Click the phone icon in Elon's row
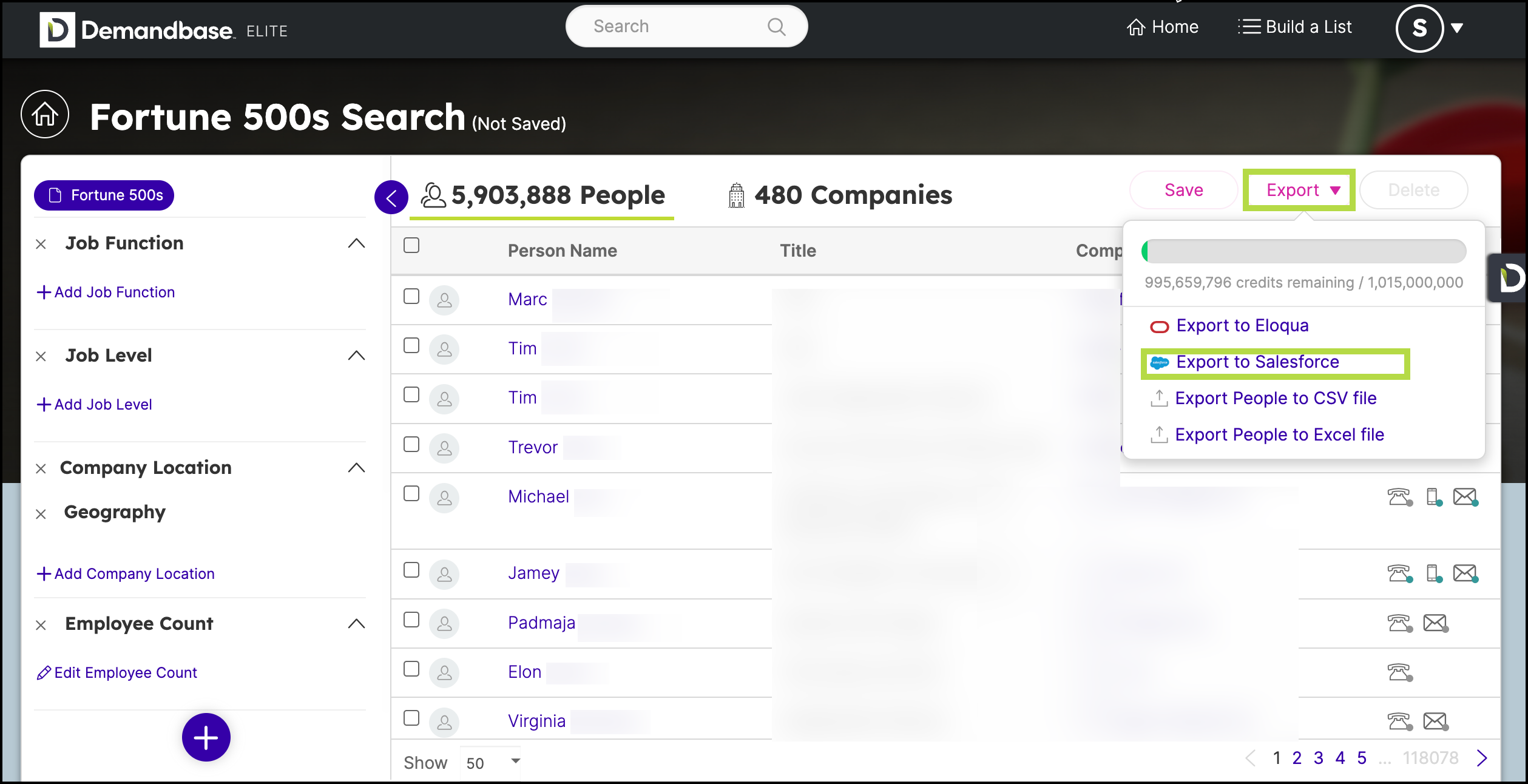Image resolution: width=1528 pixels, height=784 pixels. [x=1399, y=672]
